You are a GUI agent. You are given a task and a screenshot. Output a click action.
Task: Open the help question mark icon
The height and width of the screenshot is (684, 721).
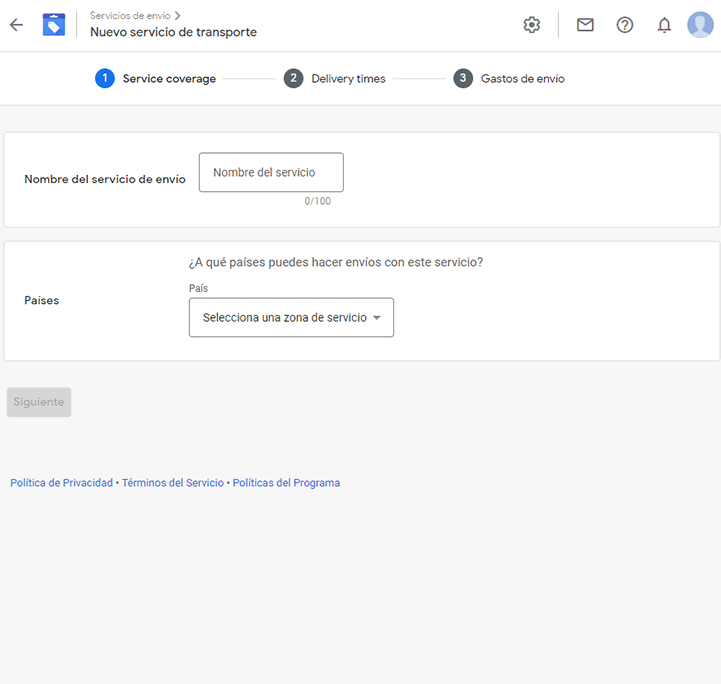coord(624,25)
